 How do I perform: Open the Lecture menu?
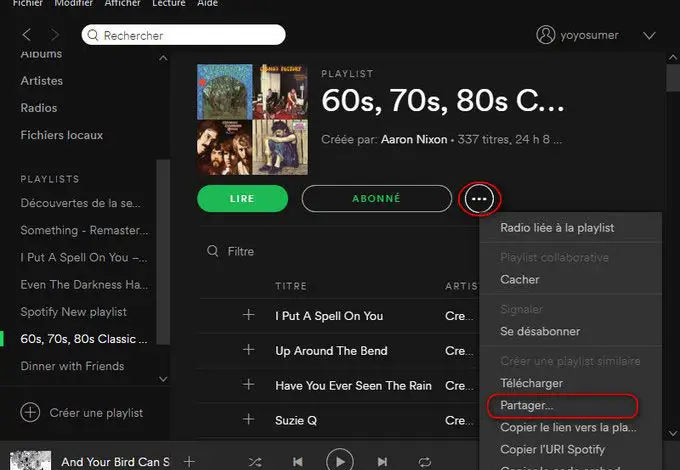[x=169, y=3]
